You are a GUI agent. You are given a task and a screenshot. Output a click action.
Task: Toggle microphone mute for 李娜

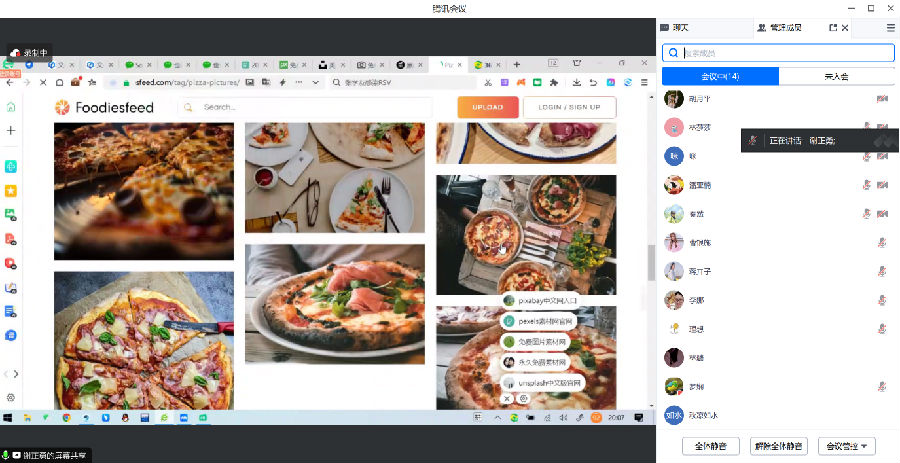click(x=882, y=300)
